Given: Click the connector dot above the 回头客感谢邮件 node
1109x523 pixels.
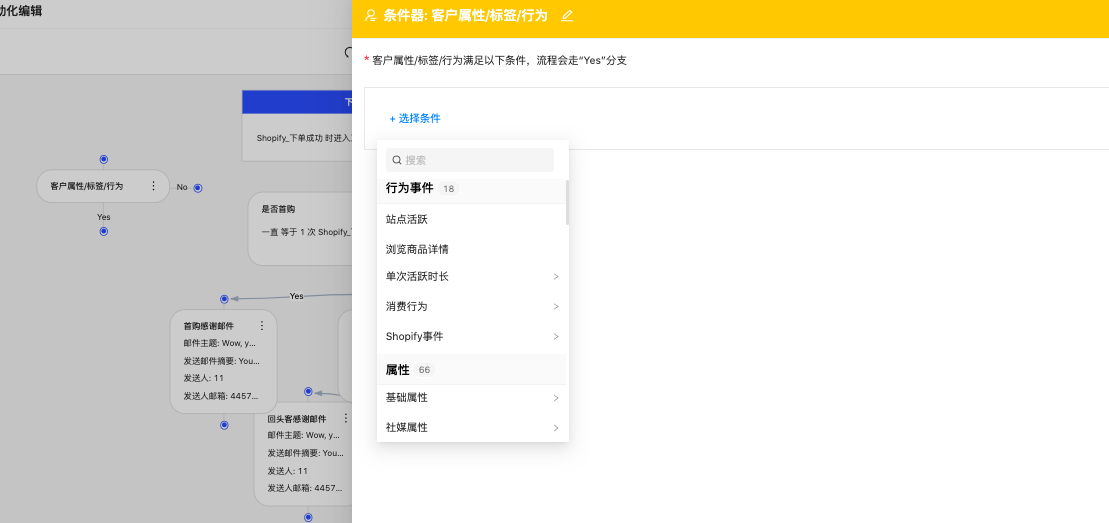Looking at the screenshot, I should pos(308,391).
